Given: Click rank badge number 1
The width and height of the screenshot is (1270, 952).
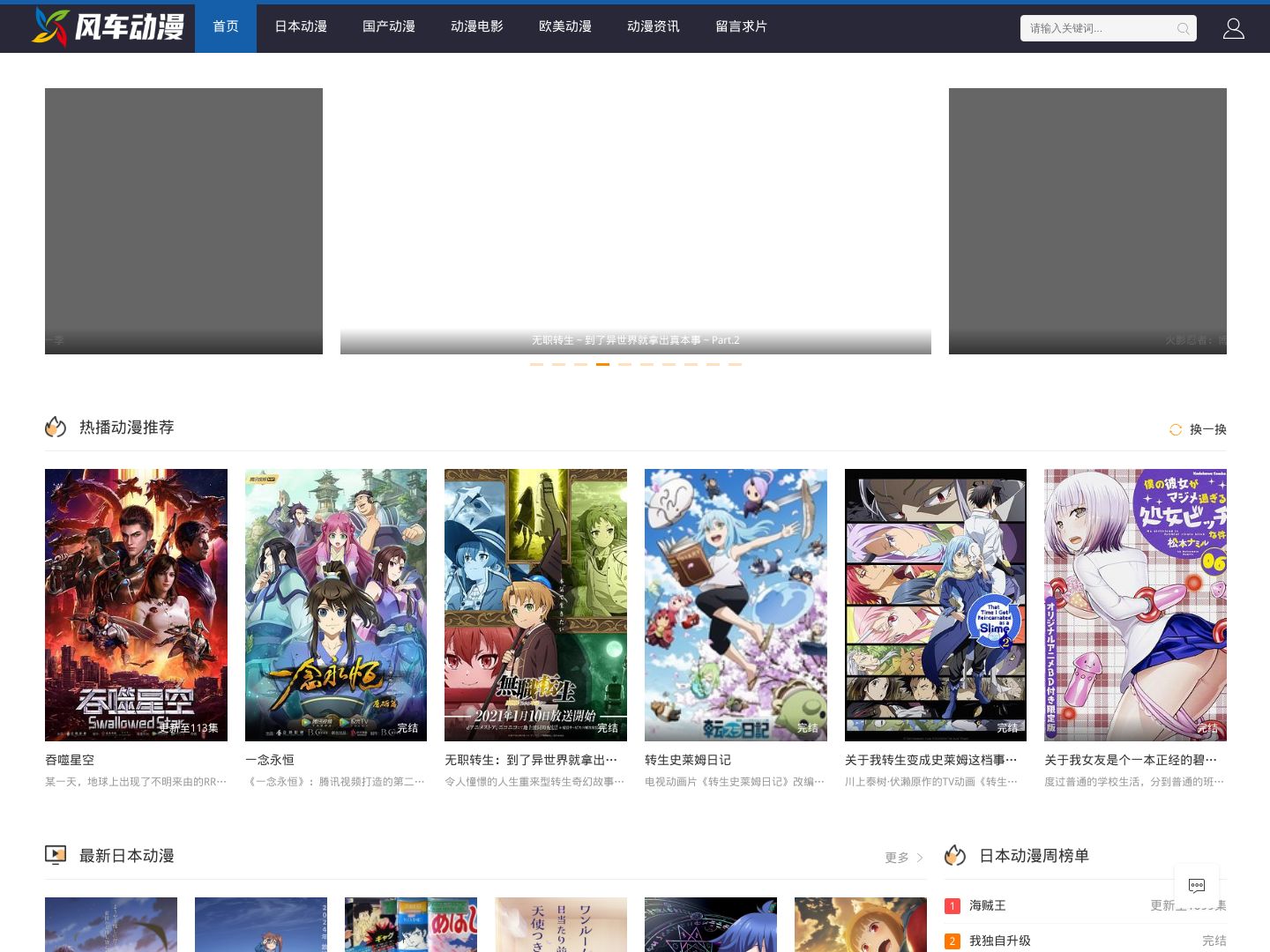Looking at the screenshot, I should pos(952,905).
